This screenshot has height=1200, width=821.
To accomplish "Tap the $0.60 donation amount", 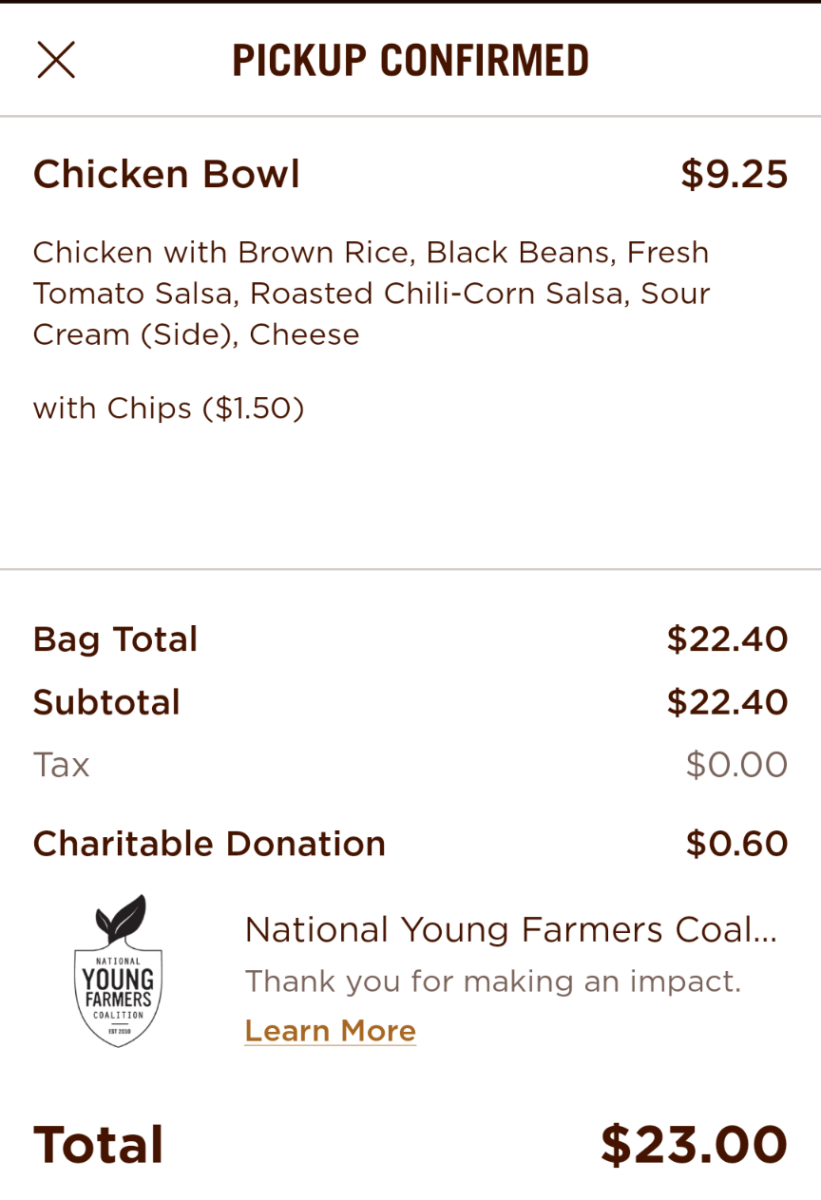I will tap(736, 844).
